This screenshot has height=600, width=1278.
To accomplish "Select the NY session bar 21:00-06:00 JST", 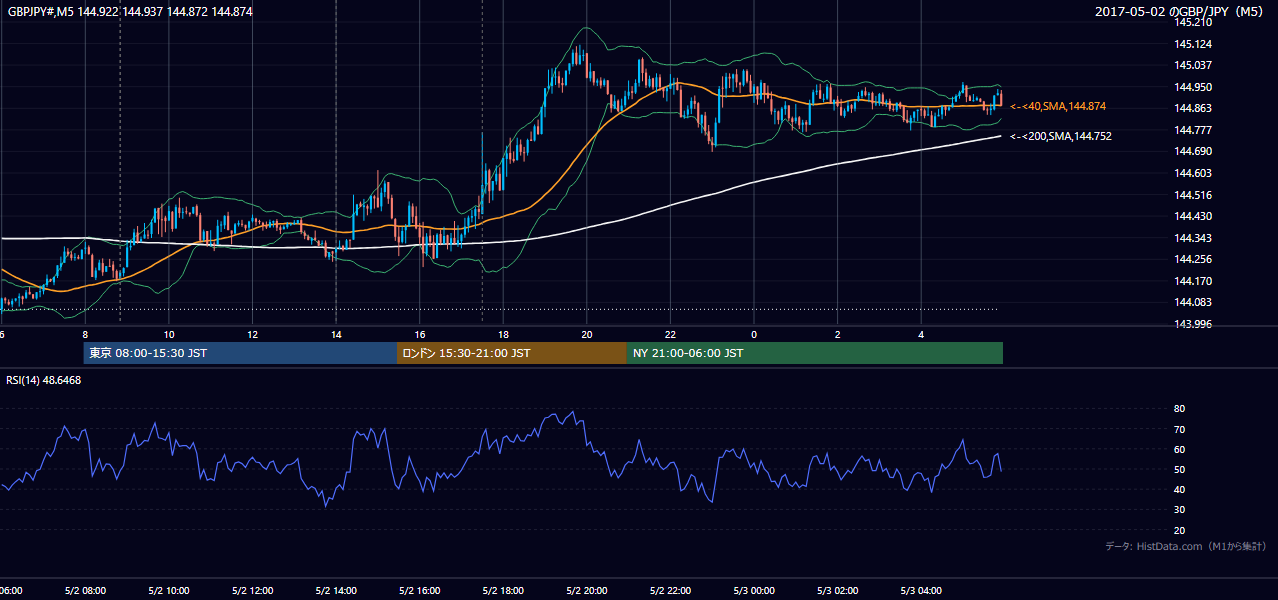I will (815, 353).
